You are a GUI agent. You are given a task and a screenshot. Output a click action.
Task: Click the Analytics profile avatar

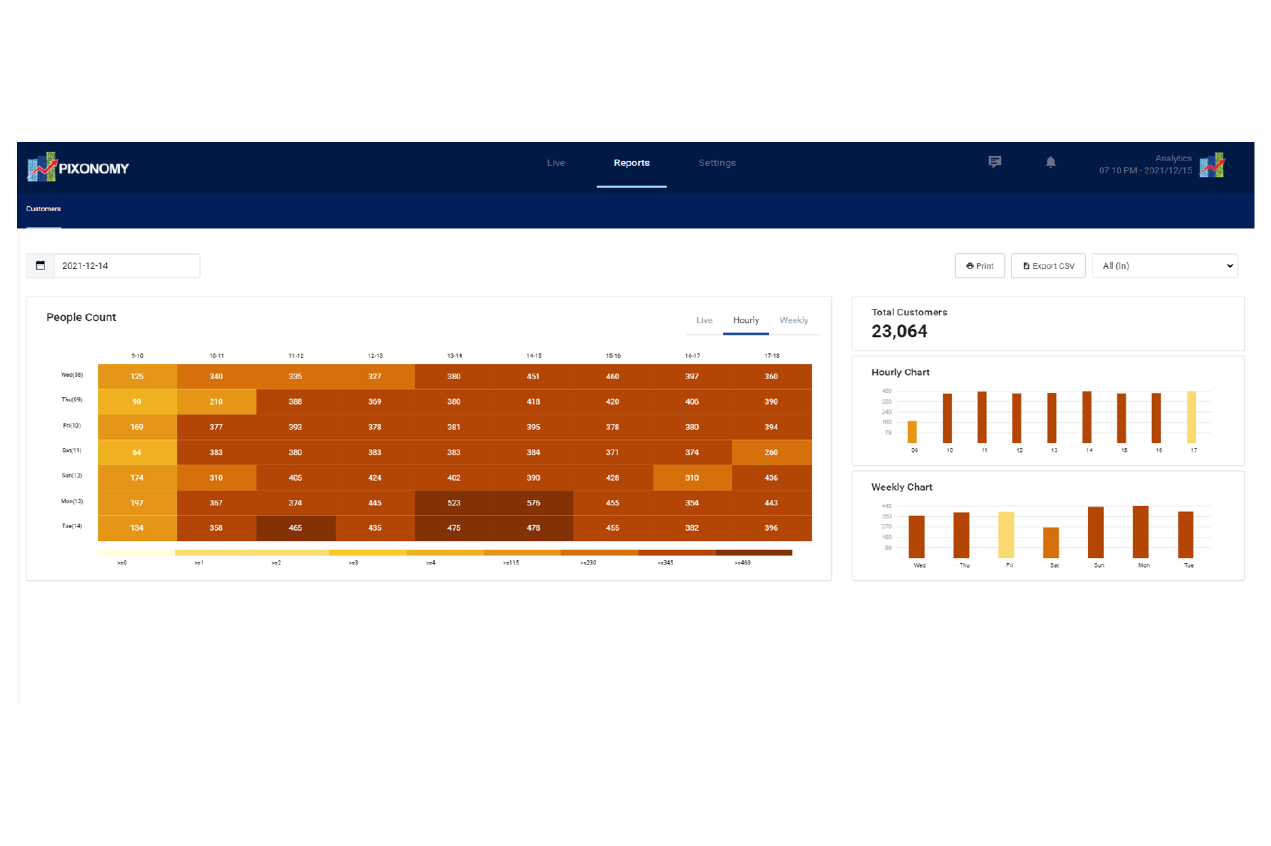(x=1212, y=165)
